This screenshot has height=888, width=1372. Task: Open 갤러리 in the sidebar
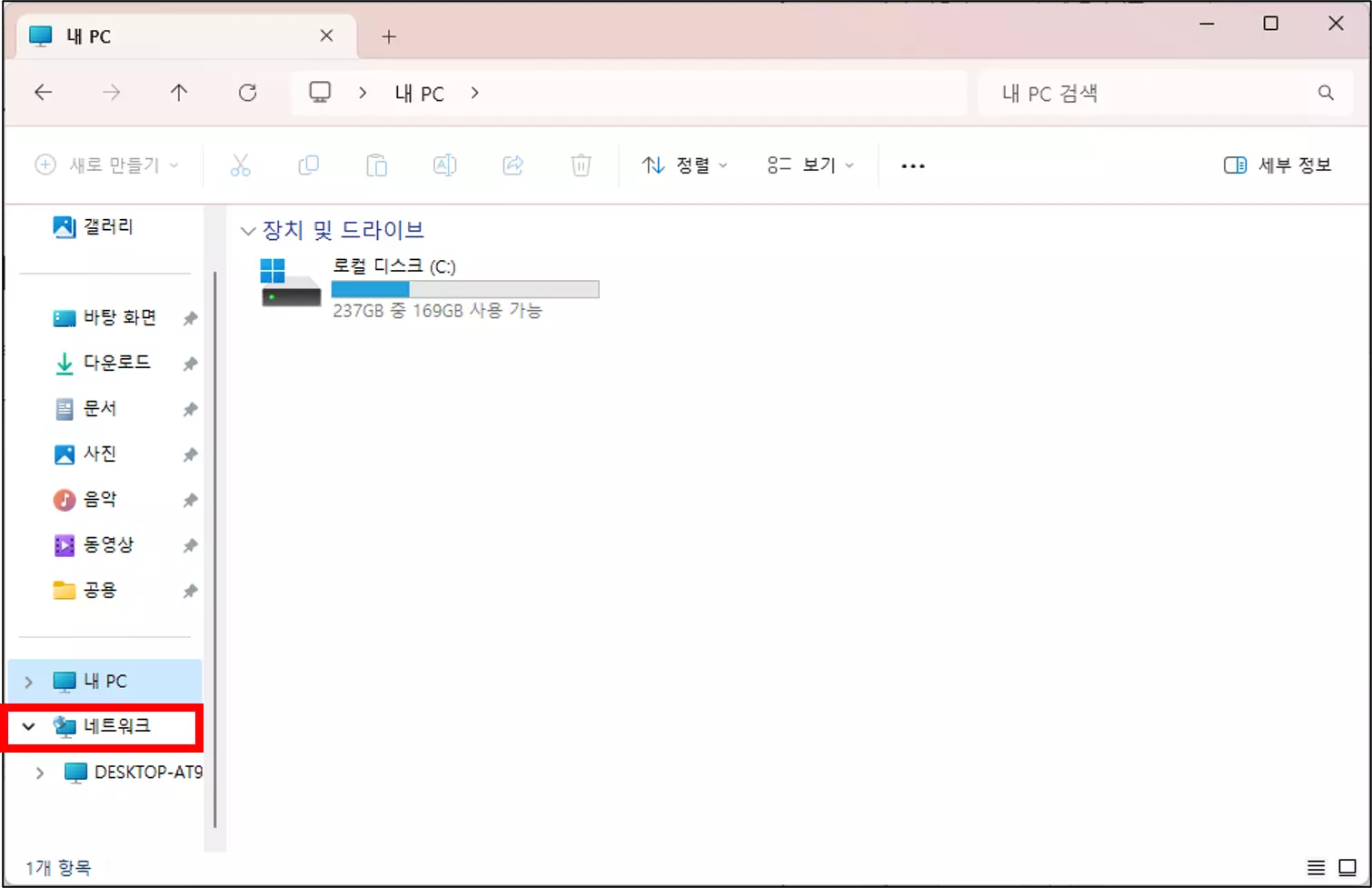[94, 226]
